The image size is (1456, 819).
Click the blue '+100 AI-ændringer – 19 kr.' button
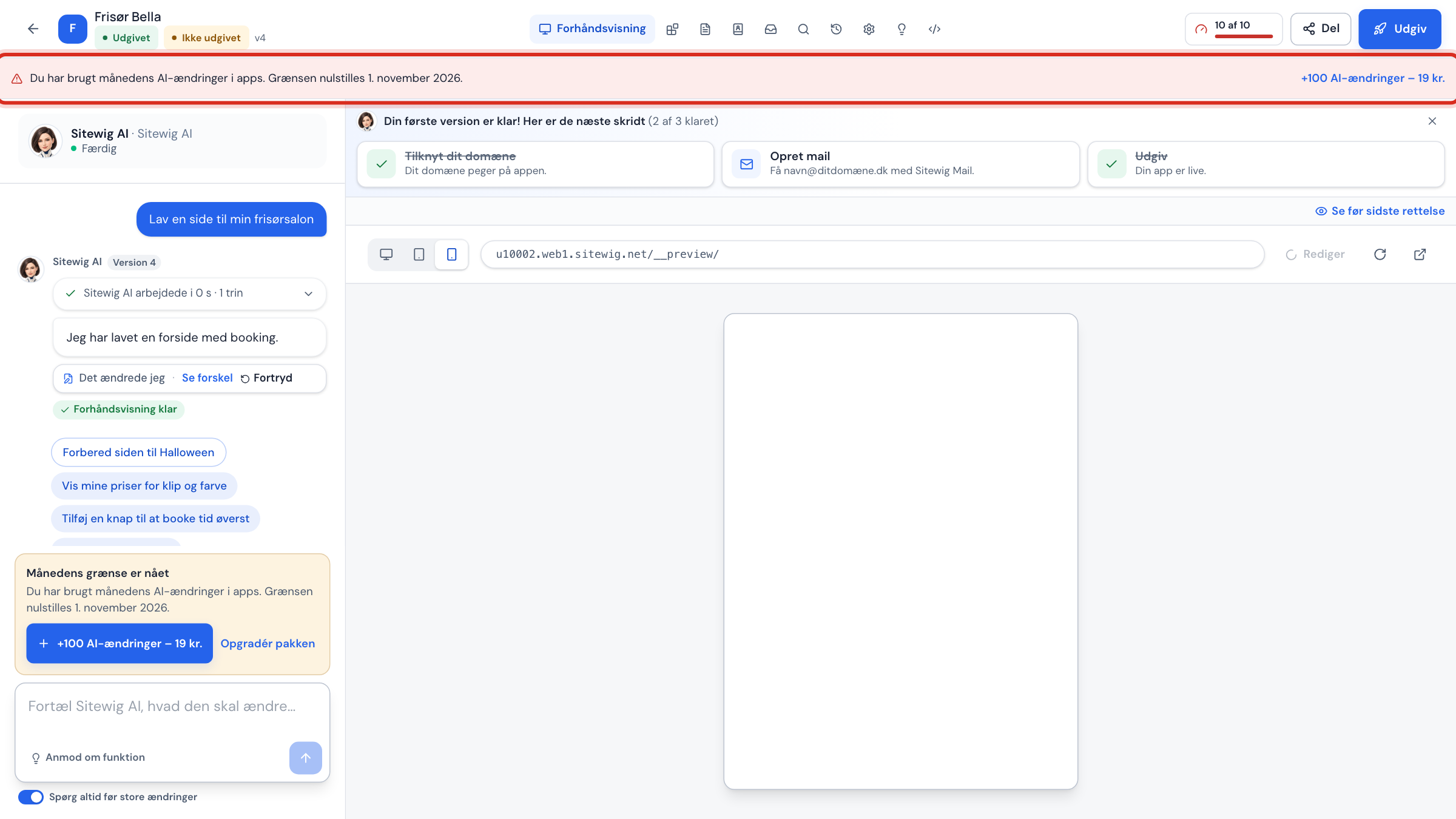coord(120,643)
